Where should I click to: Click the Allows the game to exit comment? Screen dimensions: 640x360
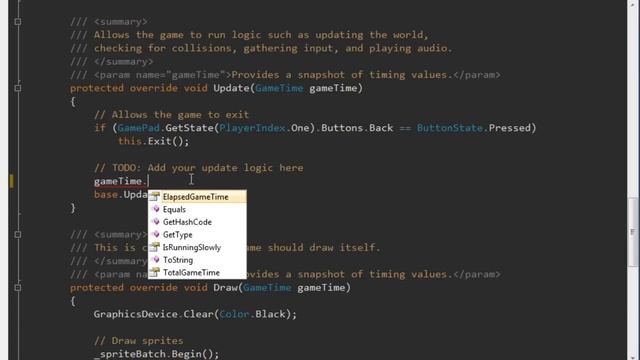point(171,115)
